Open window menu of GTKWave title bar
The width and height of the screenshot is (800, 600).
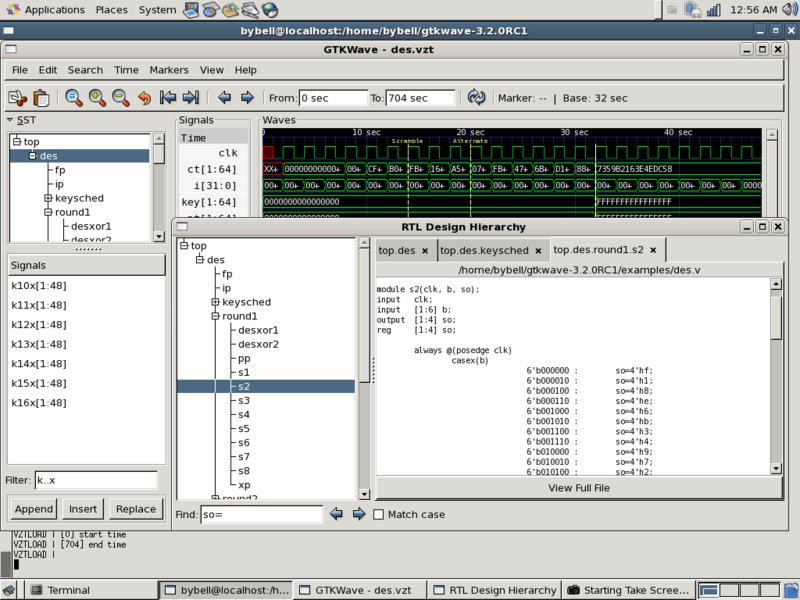pyautogui.click(x=11, y=49)
